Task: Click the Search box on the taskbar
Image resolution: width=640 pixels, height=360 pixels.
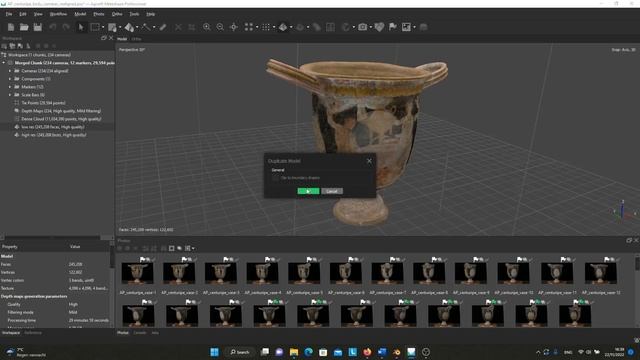Action: pos(240,352)
